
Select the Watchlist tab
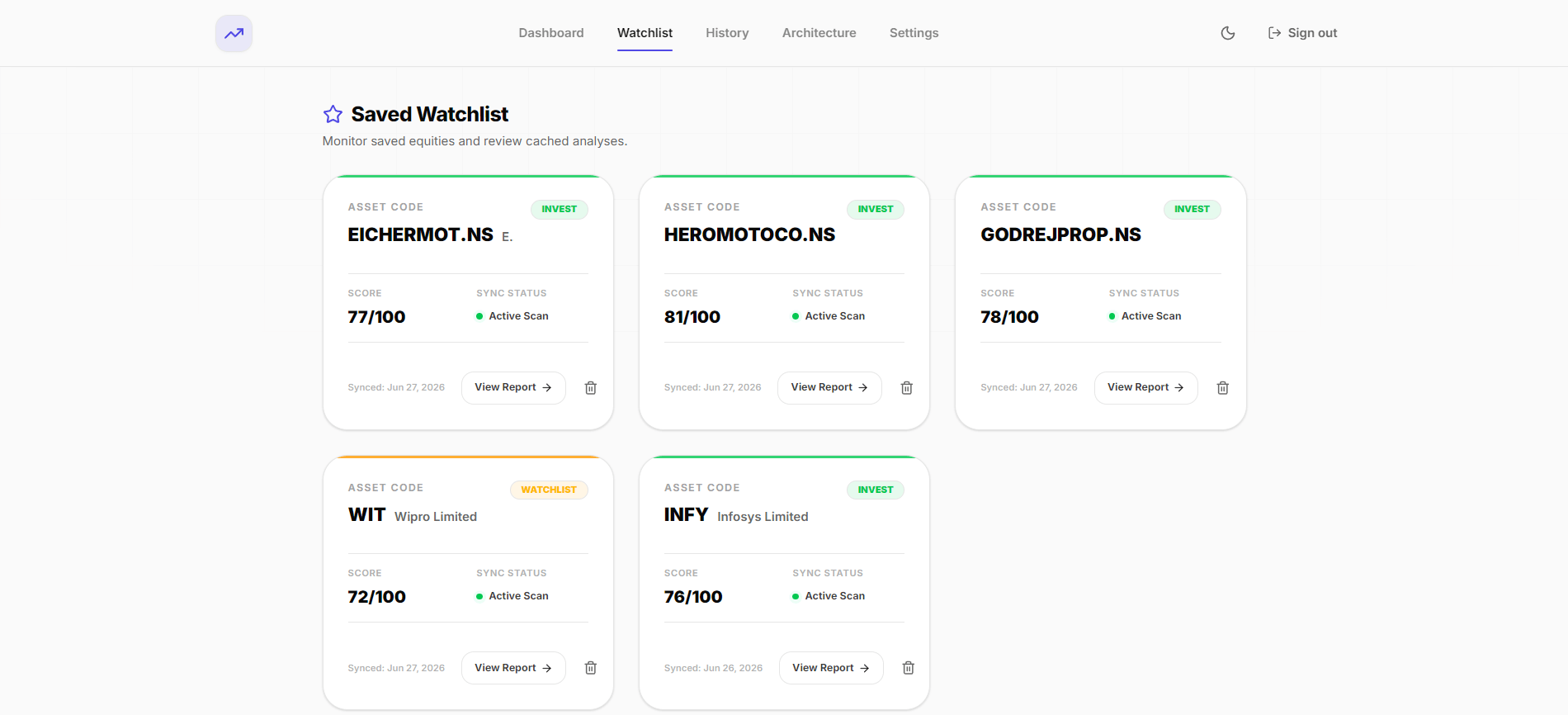click(x=645, y=33)
